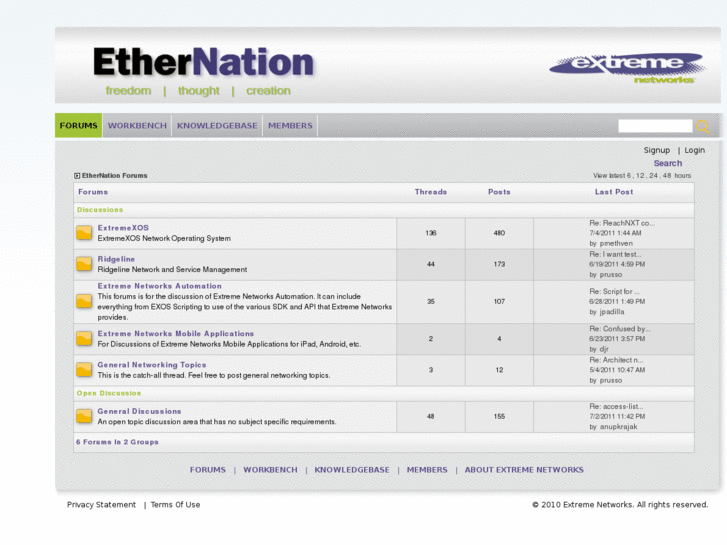Click the ExtremeXOS forum folder icon
This screenshot has height=545, width=727.
click(x=84, y=232)
